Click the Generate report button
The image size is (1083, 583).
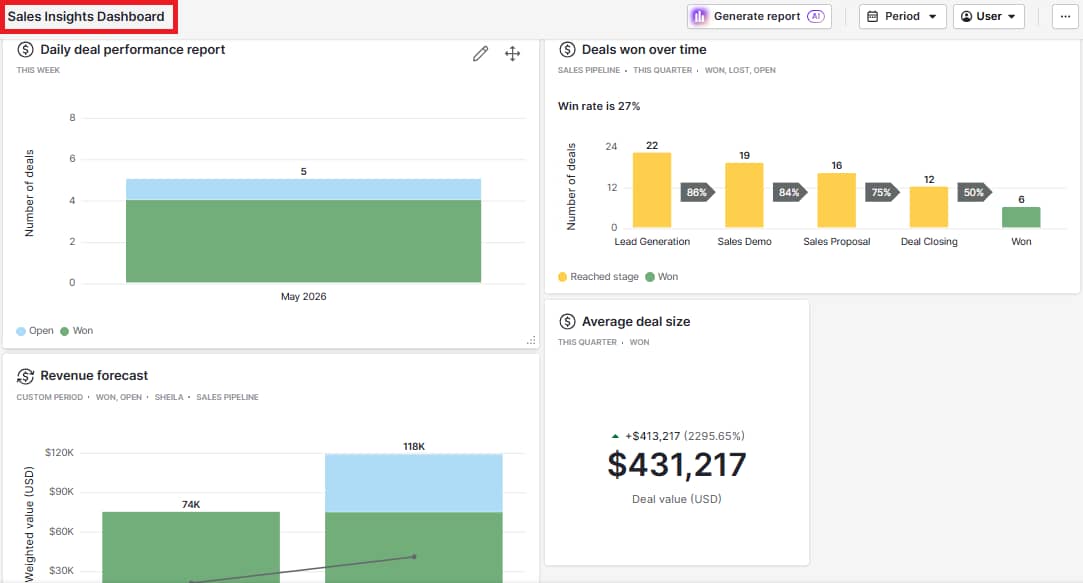(758, 17)
